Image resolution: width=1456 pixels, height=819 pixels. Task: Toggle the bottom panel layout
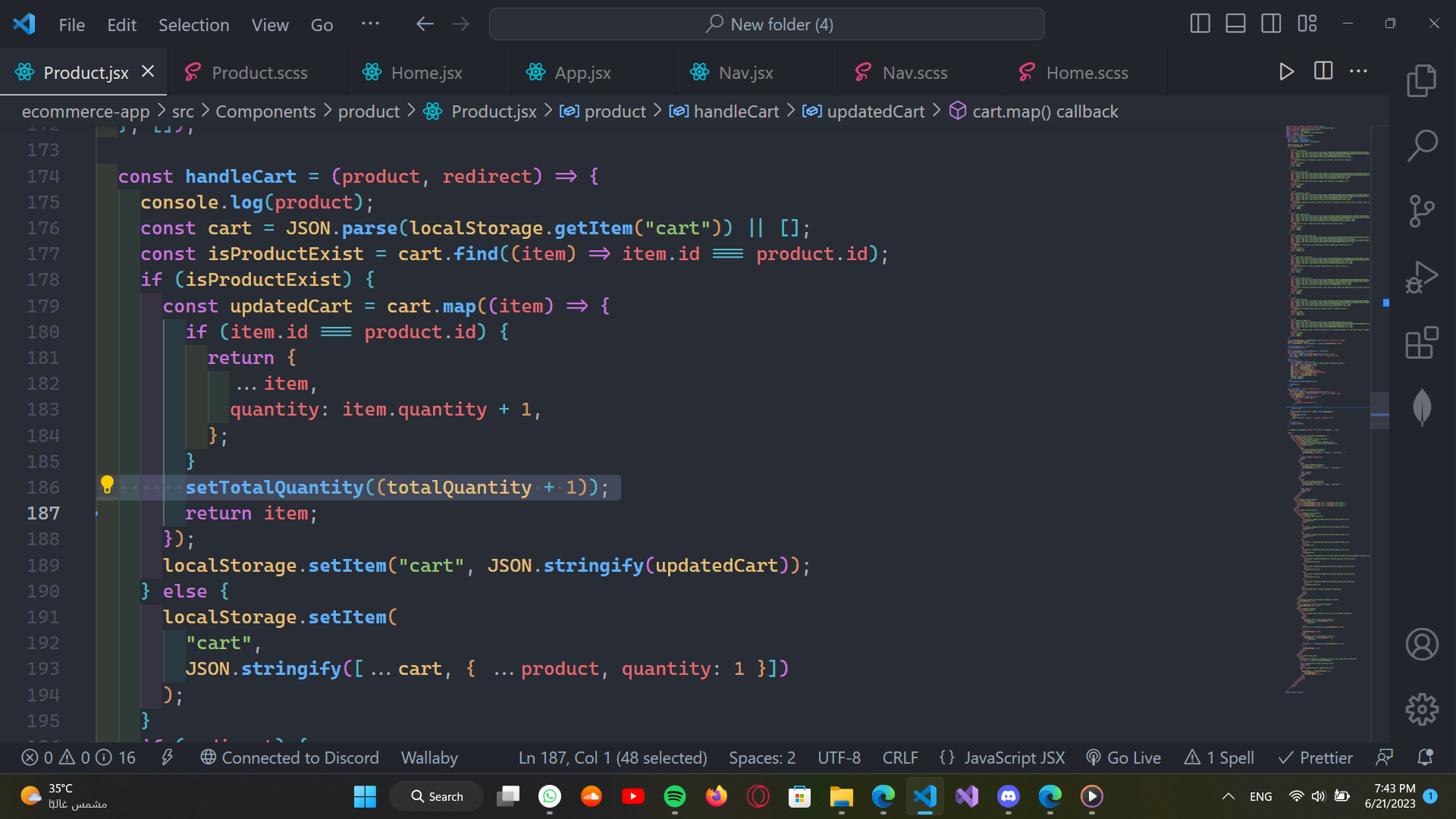coord(1235,24)
